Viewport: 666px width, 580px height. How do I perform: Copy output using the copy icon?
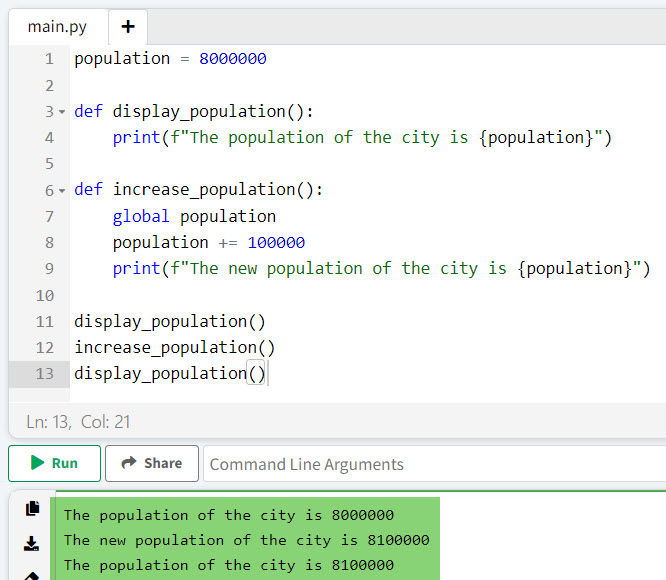coord(32,508)
